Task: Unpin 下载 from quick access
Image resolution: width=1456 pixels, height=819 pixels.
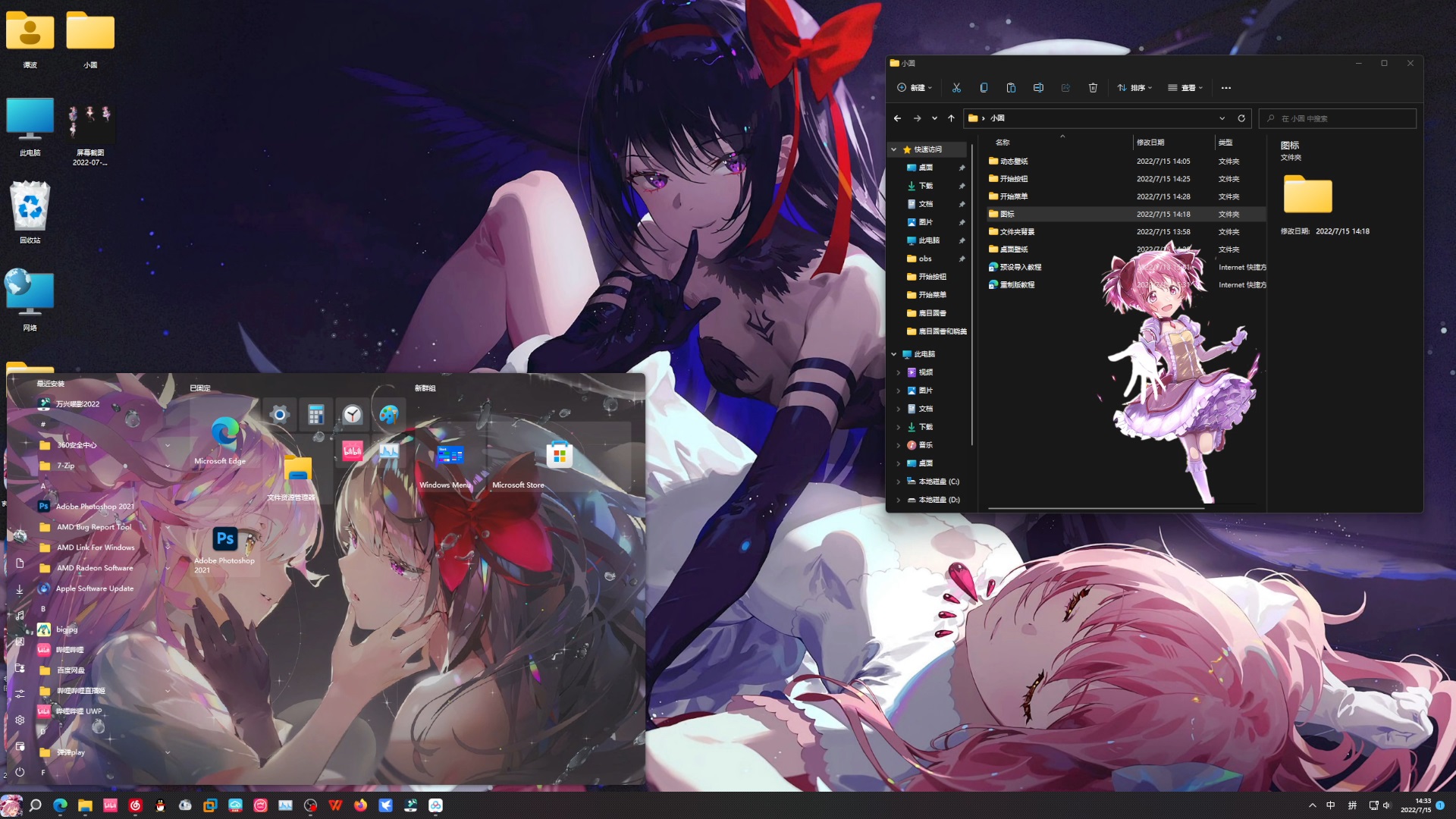Action: [x=962, y=186]
